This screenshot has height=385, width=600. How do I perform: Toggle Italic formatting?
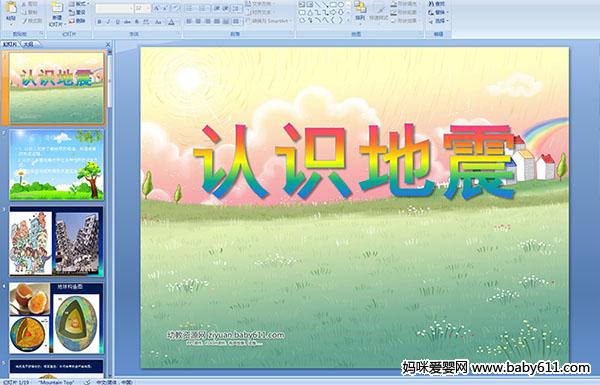[109, 22]
